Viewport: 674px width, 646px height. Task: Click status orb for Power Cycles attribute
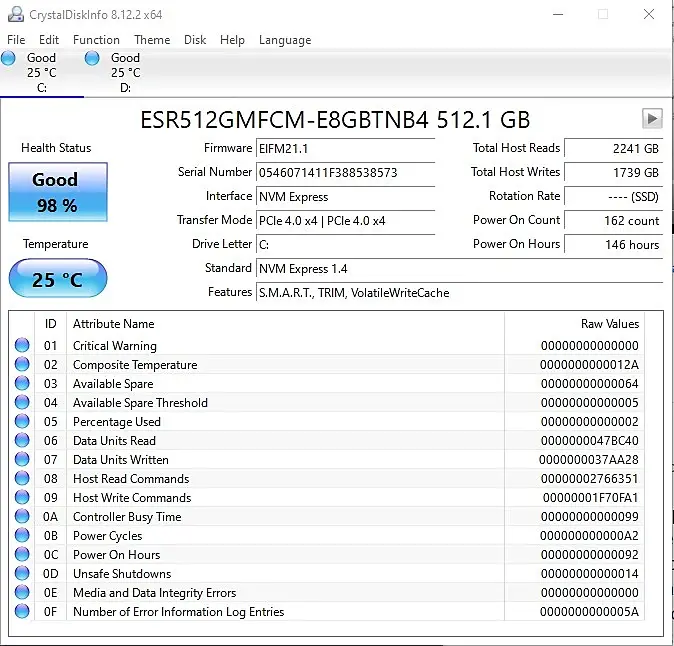[22, 536]
